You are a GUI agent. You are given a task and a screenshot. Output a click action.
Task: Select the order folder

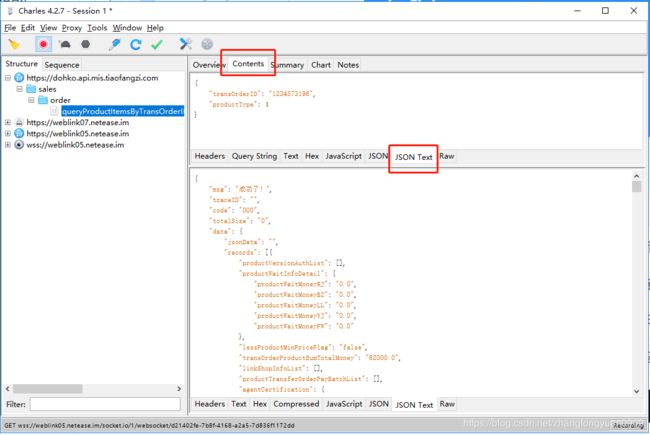click(61, 100)
